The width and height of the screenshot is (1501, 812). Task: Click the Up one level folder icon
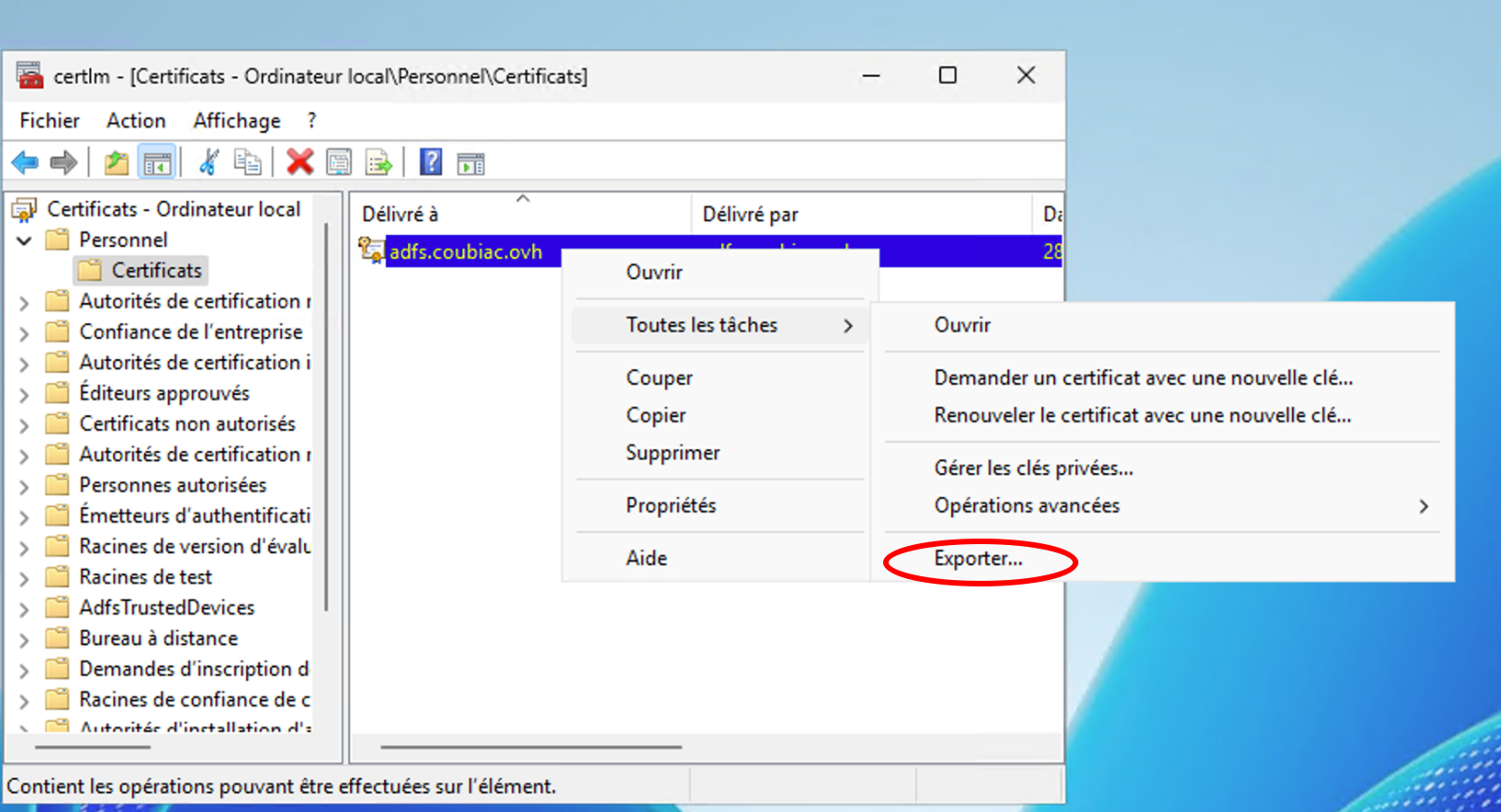[116, 164]
